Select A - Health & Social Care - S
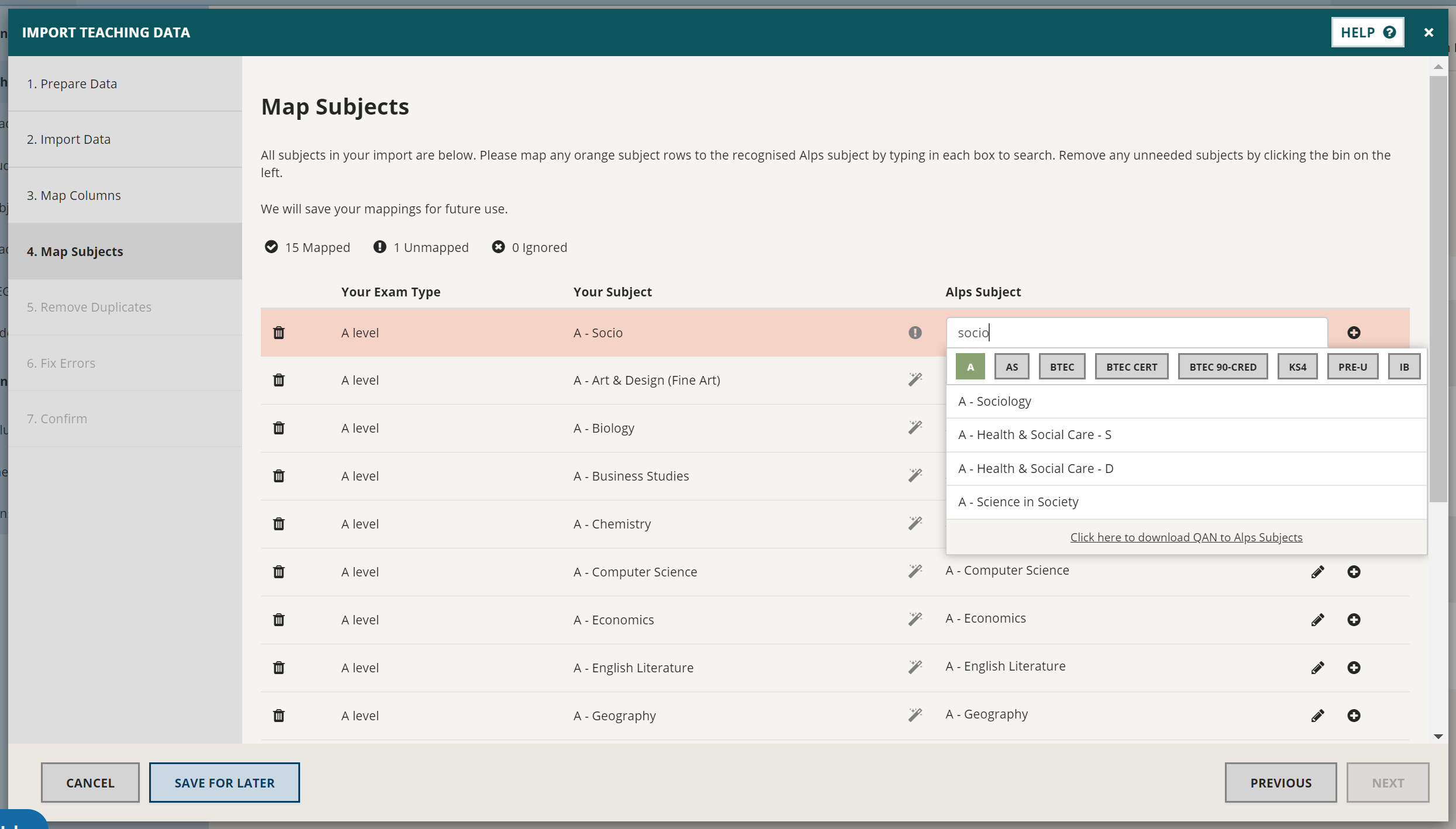 [x=1186, y=435]
